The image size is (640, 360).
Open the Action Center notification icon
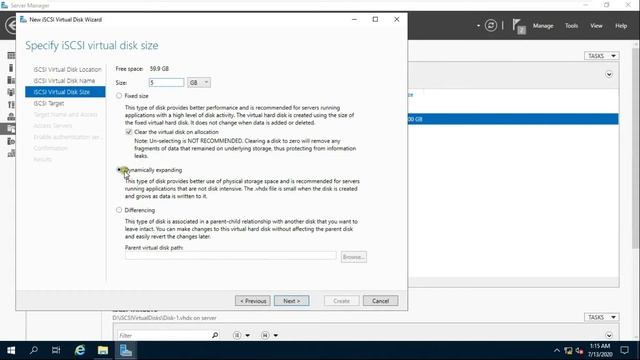[624, 350]
